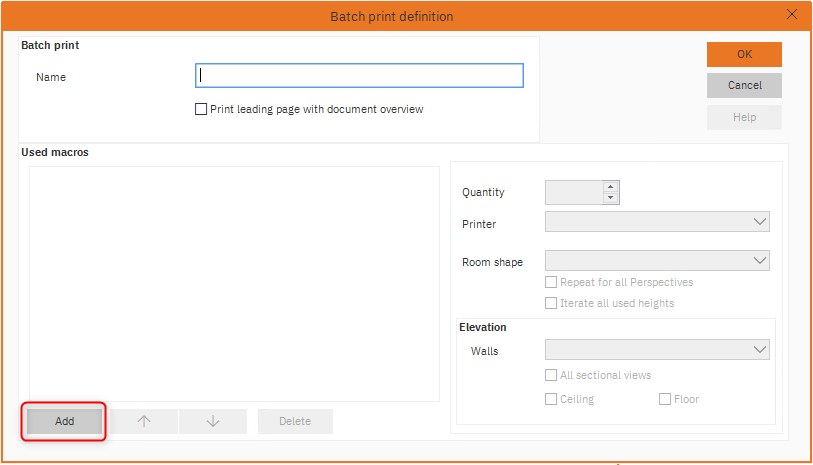The image size is (813, 465).
Task: Enable Print leading page with document overview
Action: 201,109
